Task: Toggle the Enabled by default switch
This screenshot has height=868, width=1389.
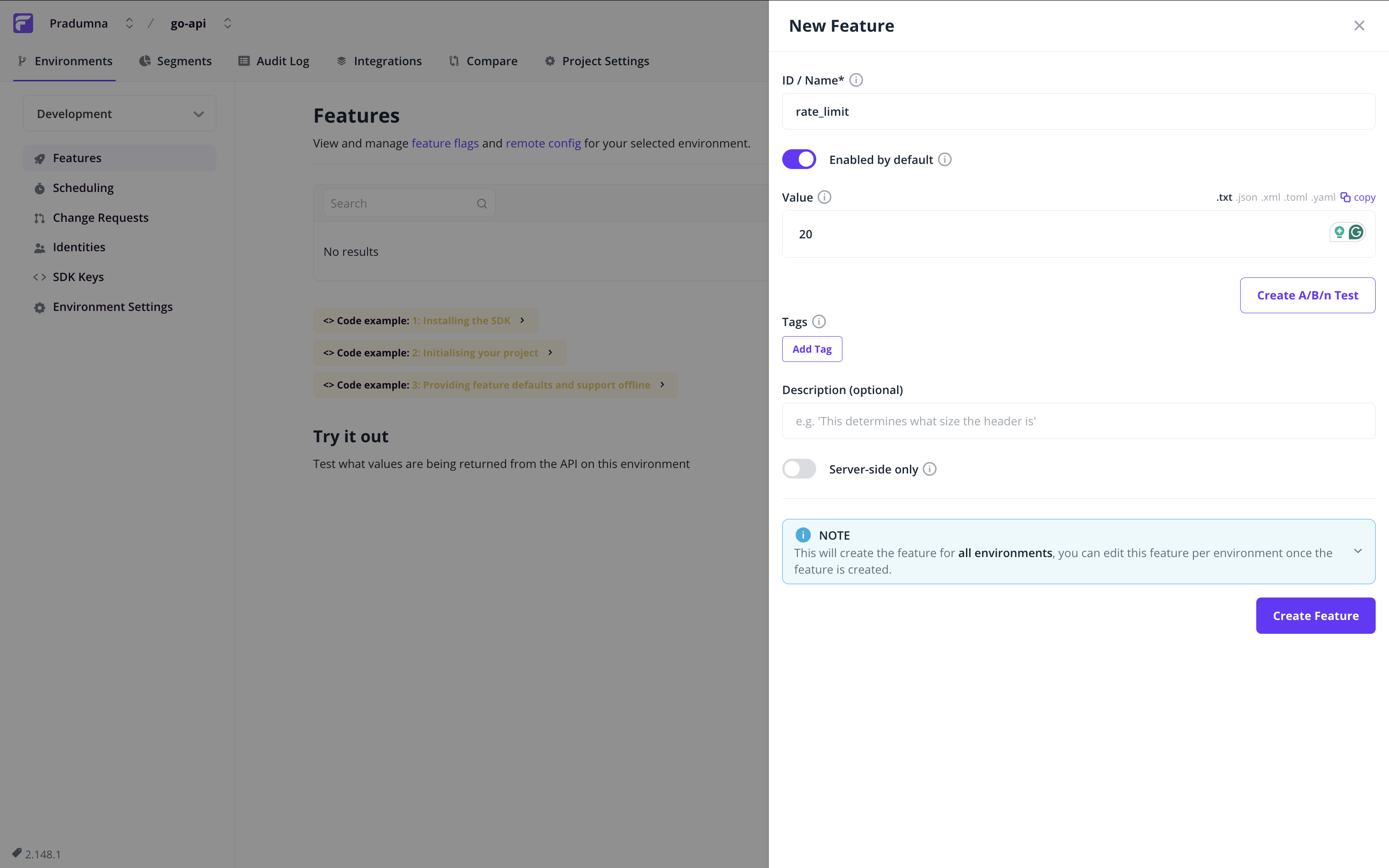Action: (801, 159)
